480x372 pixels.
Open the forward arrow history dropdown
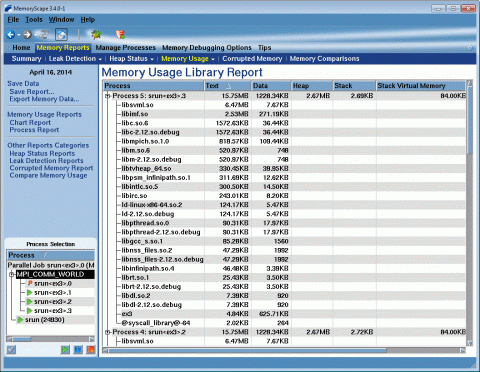(x=35, y=35)
